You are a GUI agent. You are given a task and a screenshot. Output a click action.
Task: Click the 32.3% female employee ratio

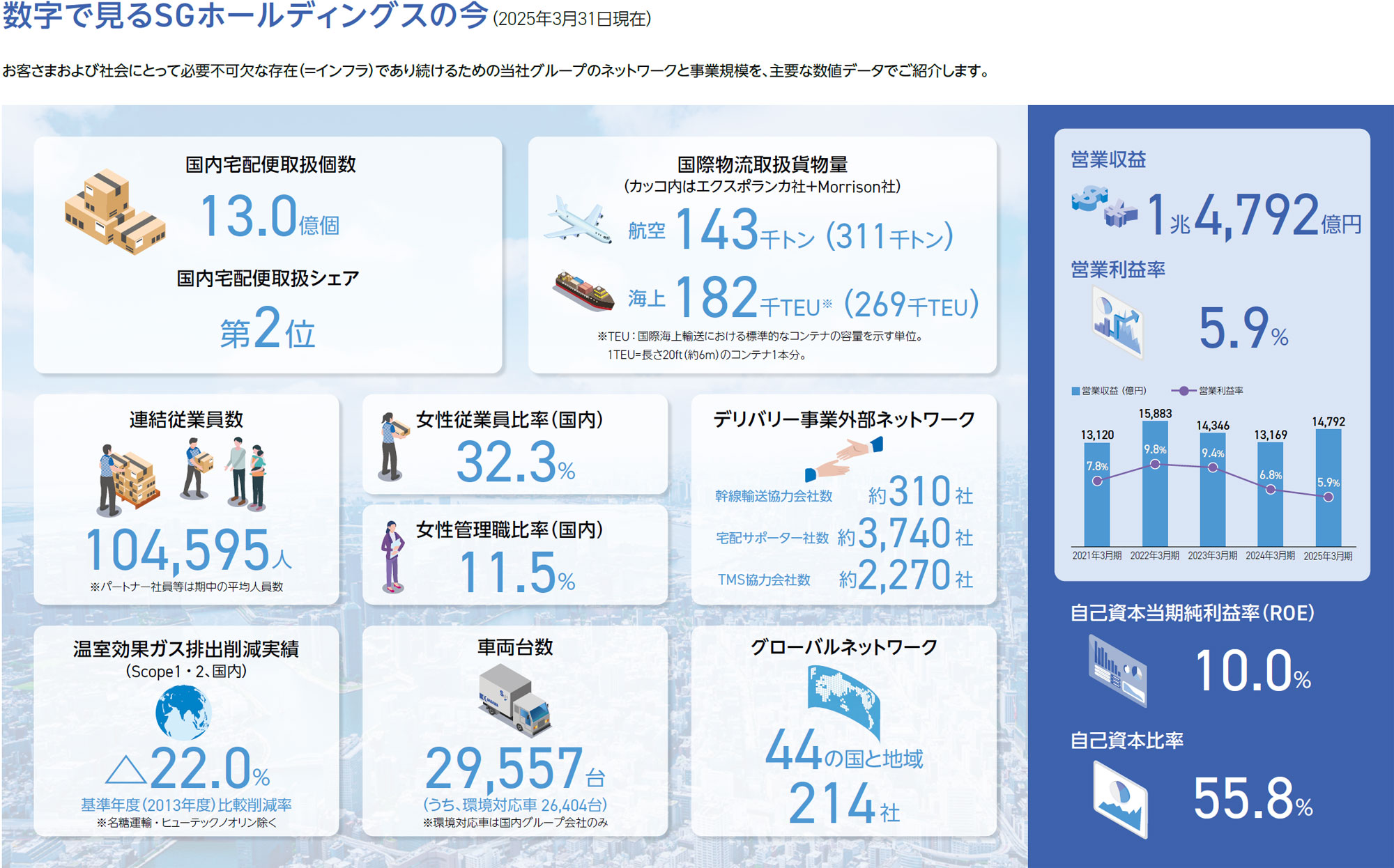pyautogui.click(x=516, y=463)
